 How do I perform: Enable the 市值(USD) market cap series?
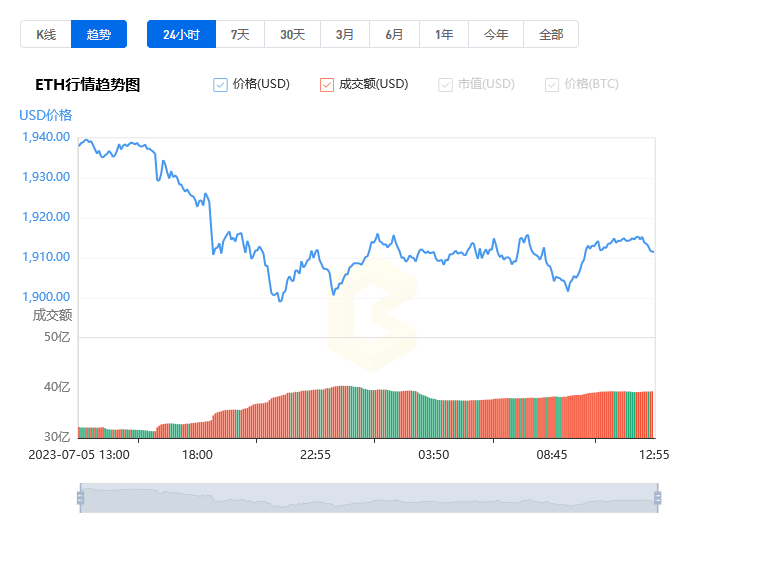[445, 85]
